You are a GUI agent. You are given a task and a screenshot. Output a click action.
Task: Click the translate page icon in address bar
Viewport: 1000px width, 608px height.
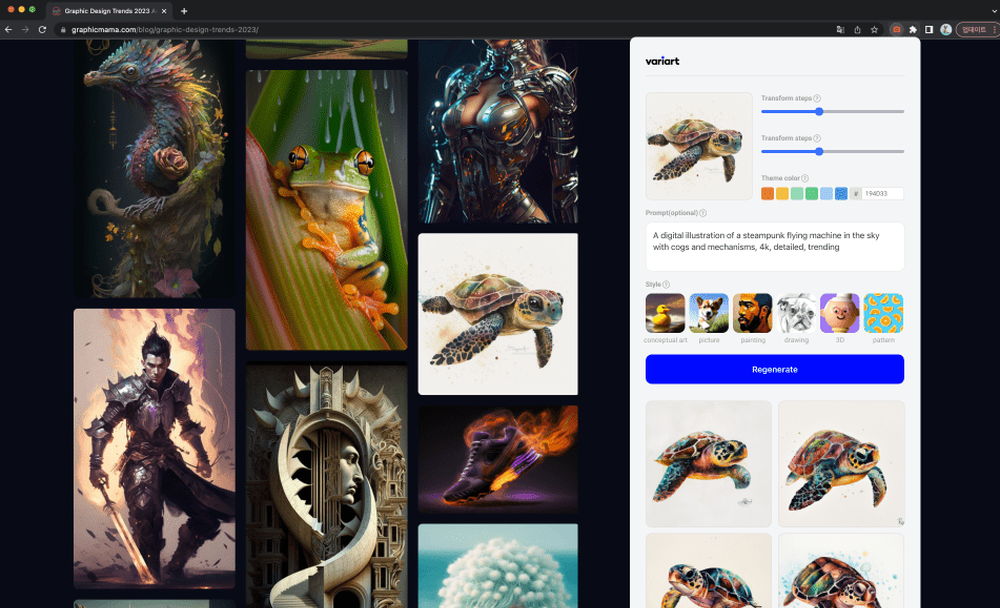tap(841, 29)
